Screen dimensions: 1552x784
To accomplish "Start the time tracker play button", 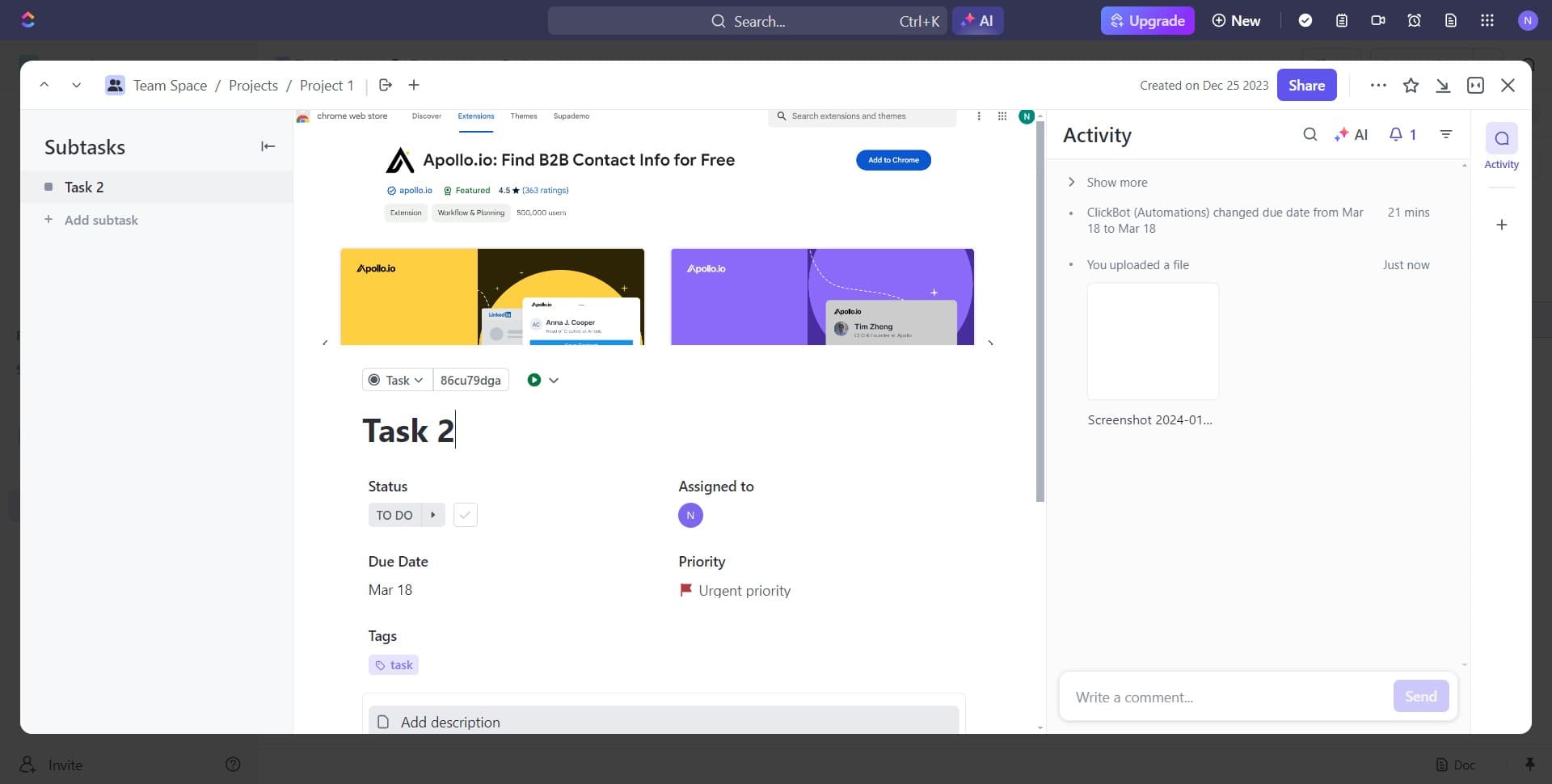I will pos(533,380).
